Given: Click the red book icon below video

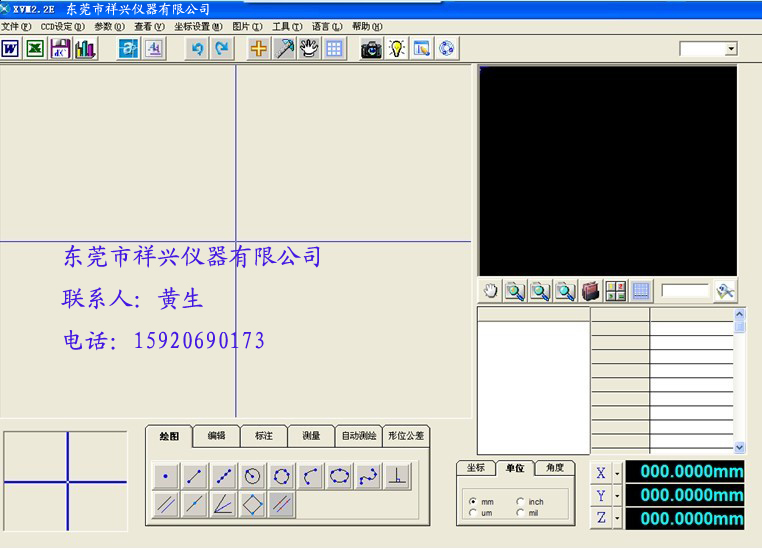Looking at the screenshot, I should coord(590,291).
